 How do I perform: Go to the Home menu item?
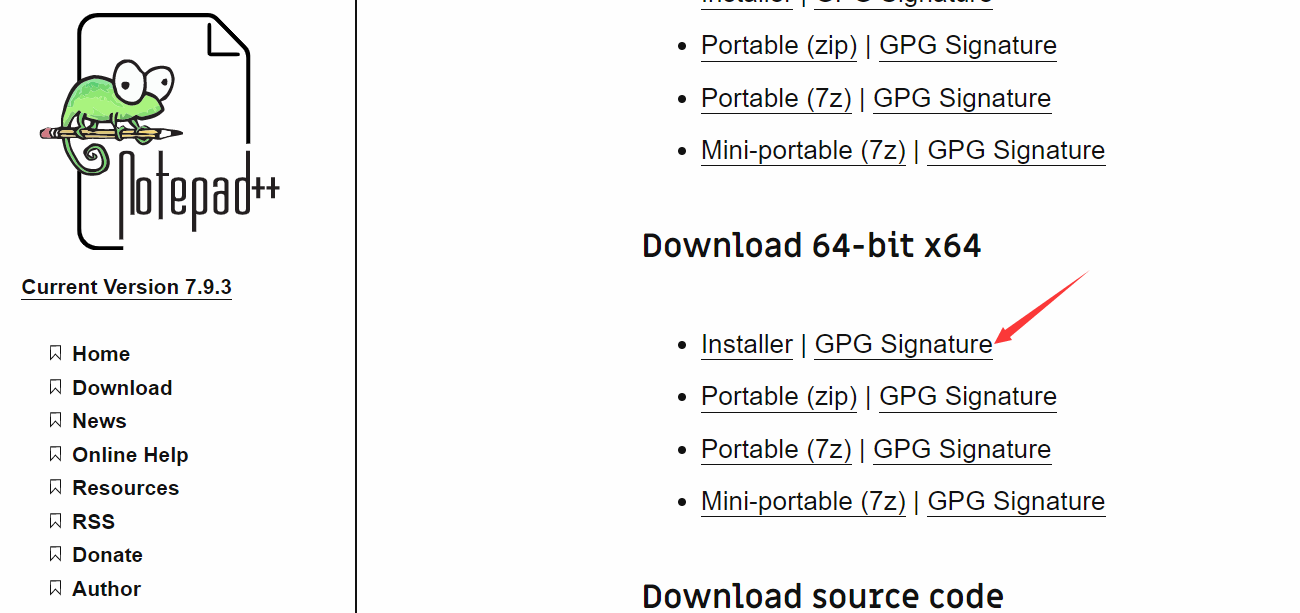101,354
